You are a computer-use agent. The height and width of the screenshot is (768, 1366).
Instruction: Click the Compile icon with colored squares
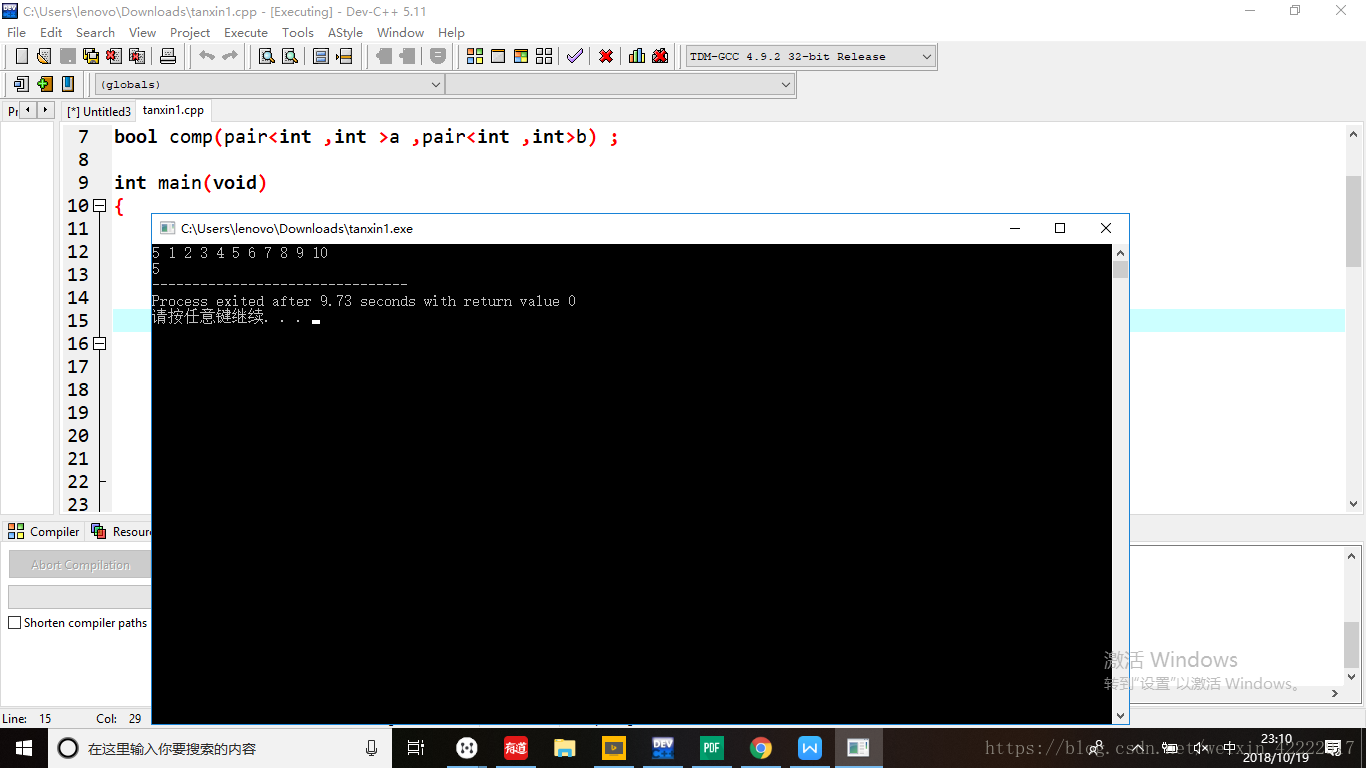(x=475, y=56)
